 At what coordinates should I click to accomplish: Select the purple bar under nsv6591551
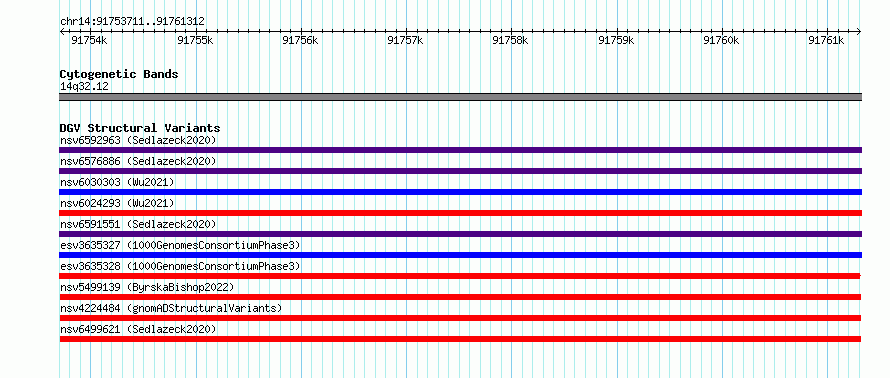point(460,234)
